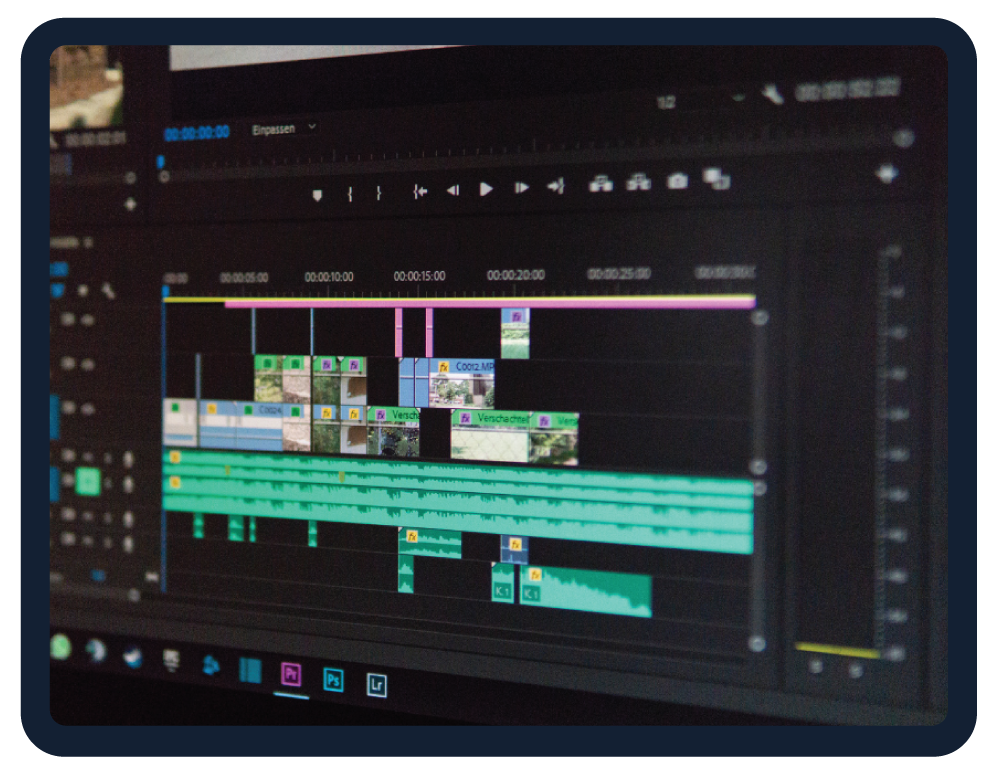Open the monitor settings wrench icon
The width and height of the screenshot is (1000, 779).
771,95
